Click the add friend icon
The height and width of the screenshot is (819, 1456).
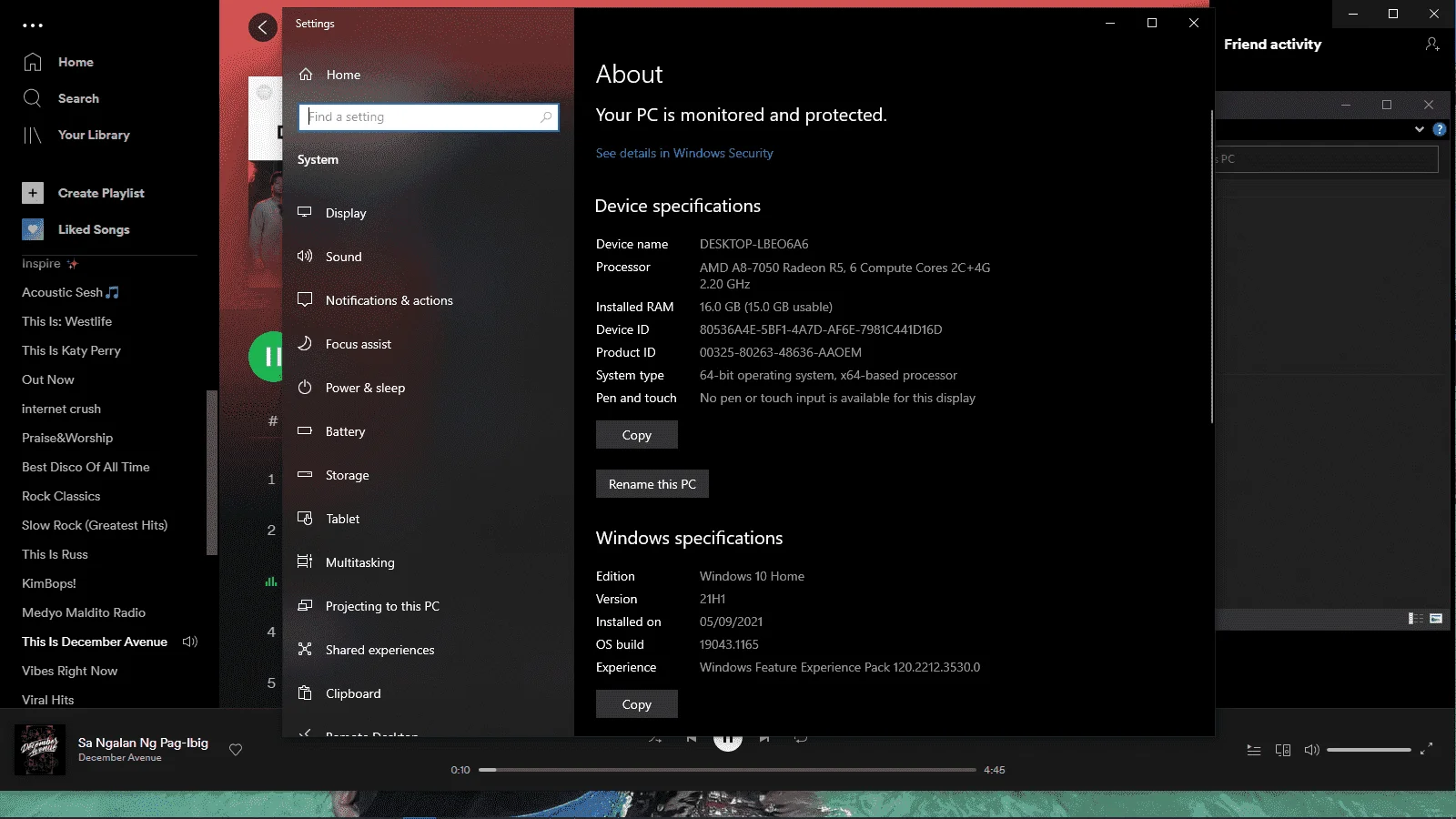(1432, 44)
